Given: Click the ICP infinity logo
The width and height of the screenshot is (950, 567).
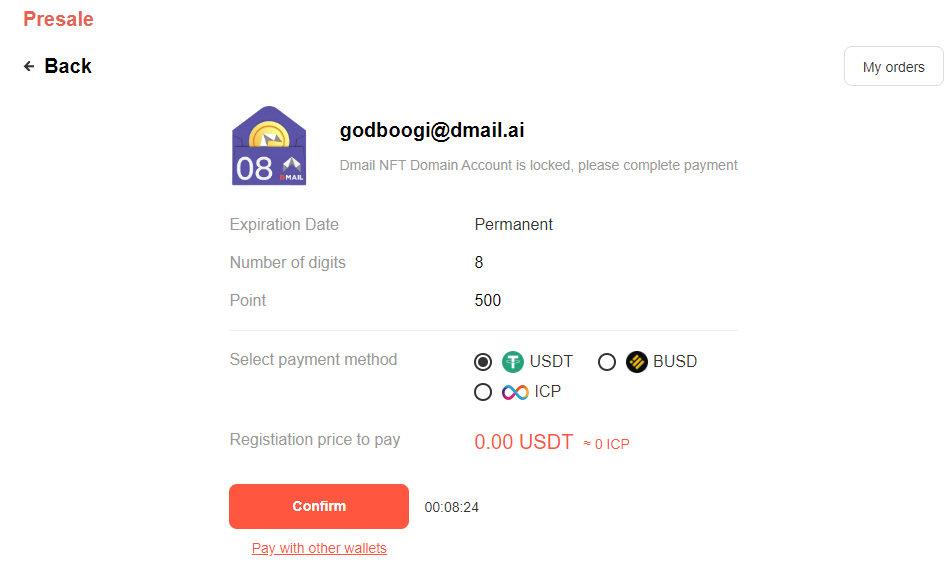Looking at the screenshot, I should pyautogui.click(x=515, y=392).
